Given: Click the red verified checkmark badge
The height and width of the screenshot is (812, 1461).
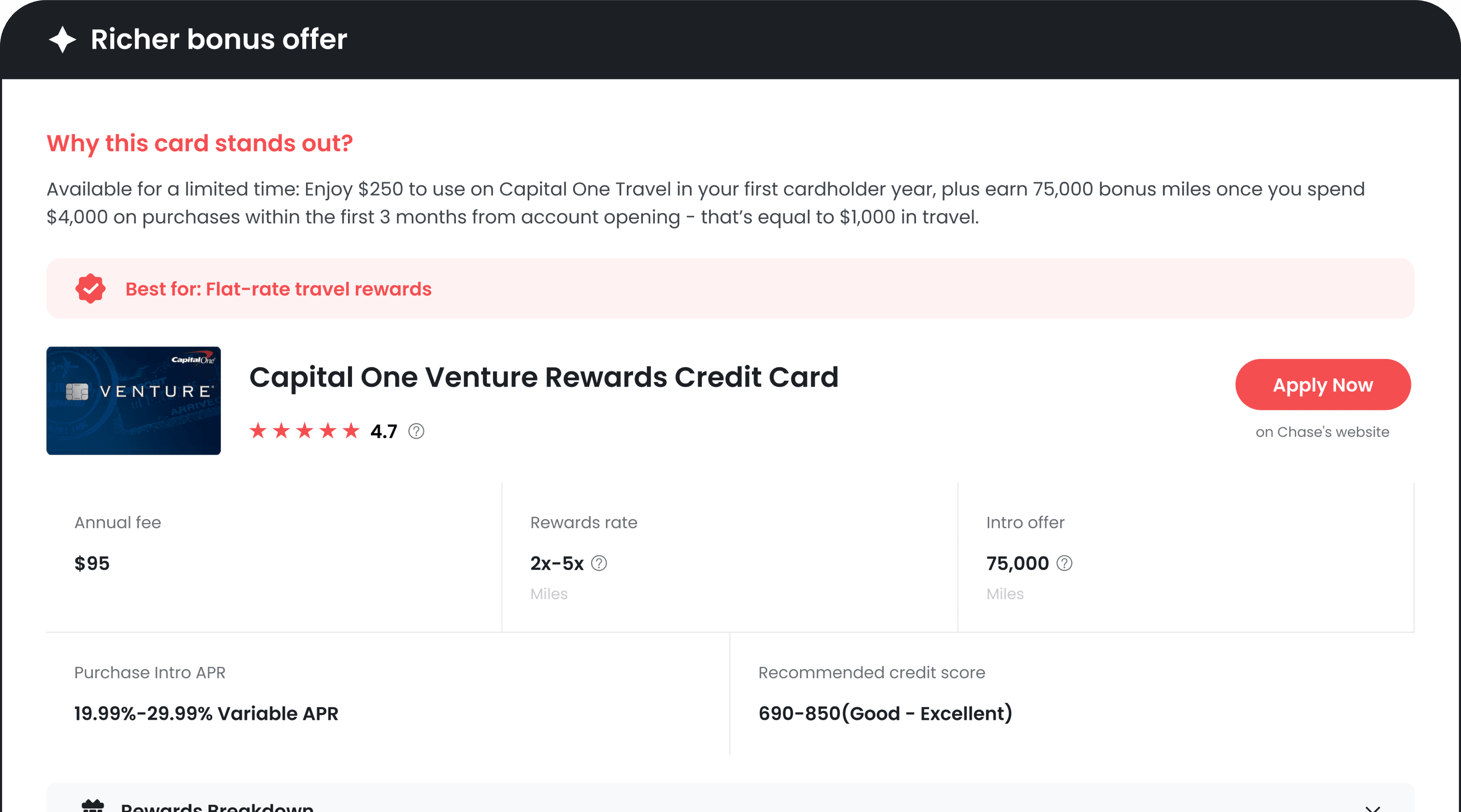Looking at the screenshot, I should 90,289.
